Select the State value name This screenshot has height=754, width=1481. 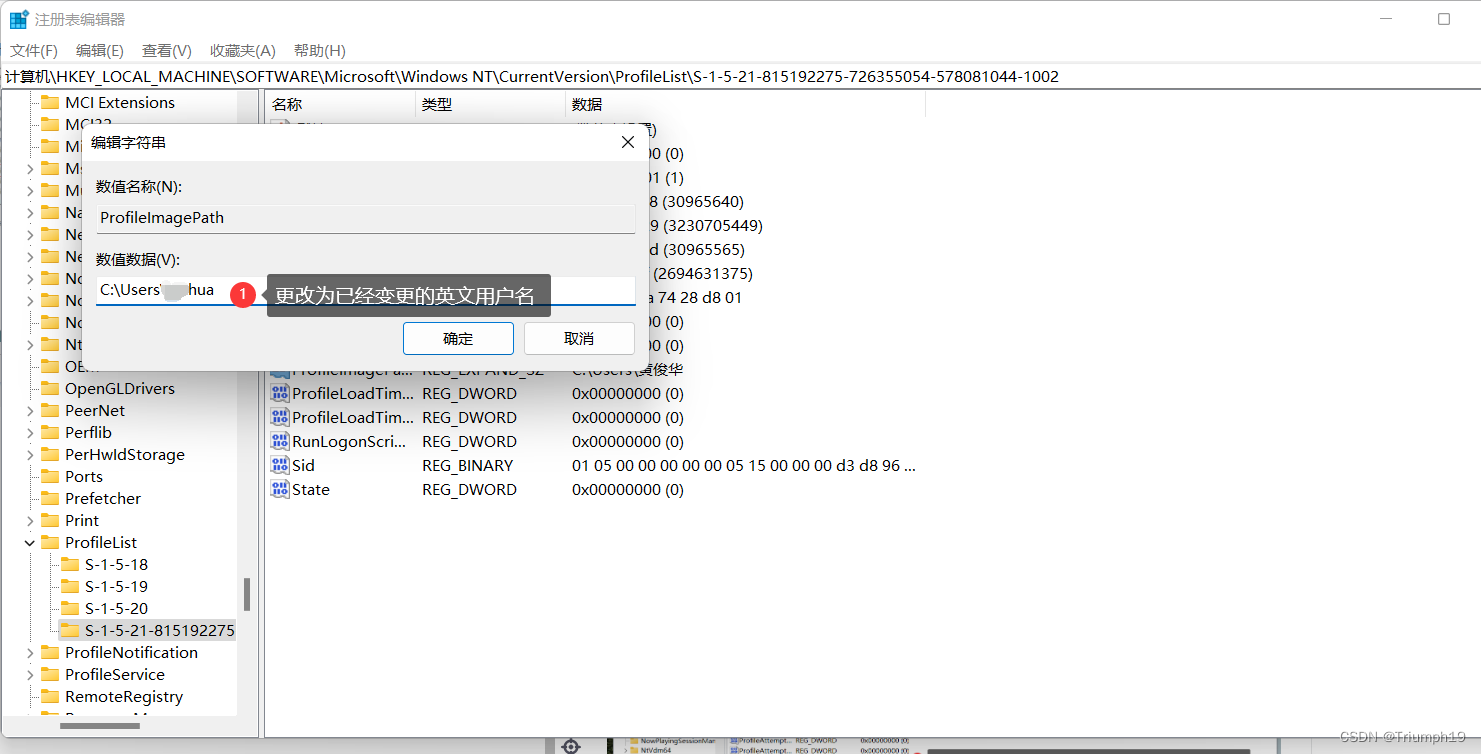coord(310,490)
